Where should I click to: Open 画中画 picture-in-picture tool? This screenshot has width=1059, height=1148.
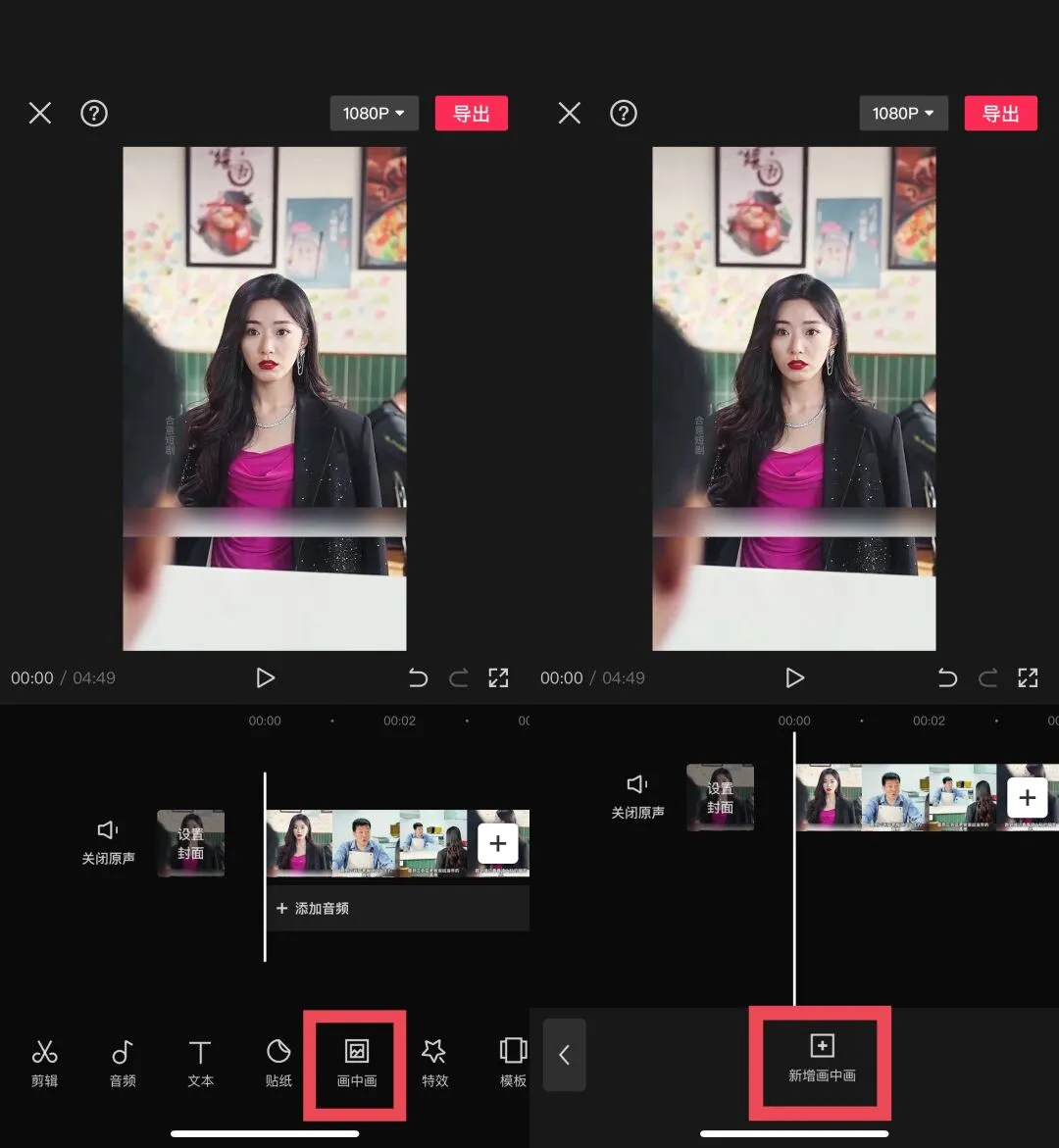(357, 1063)
